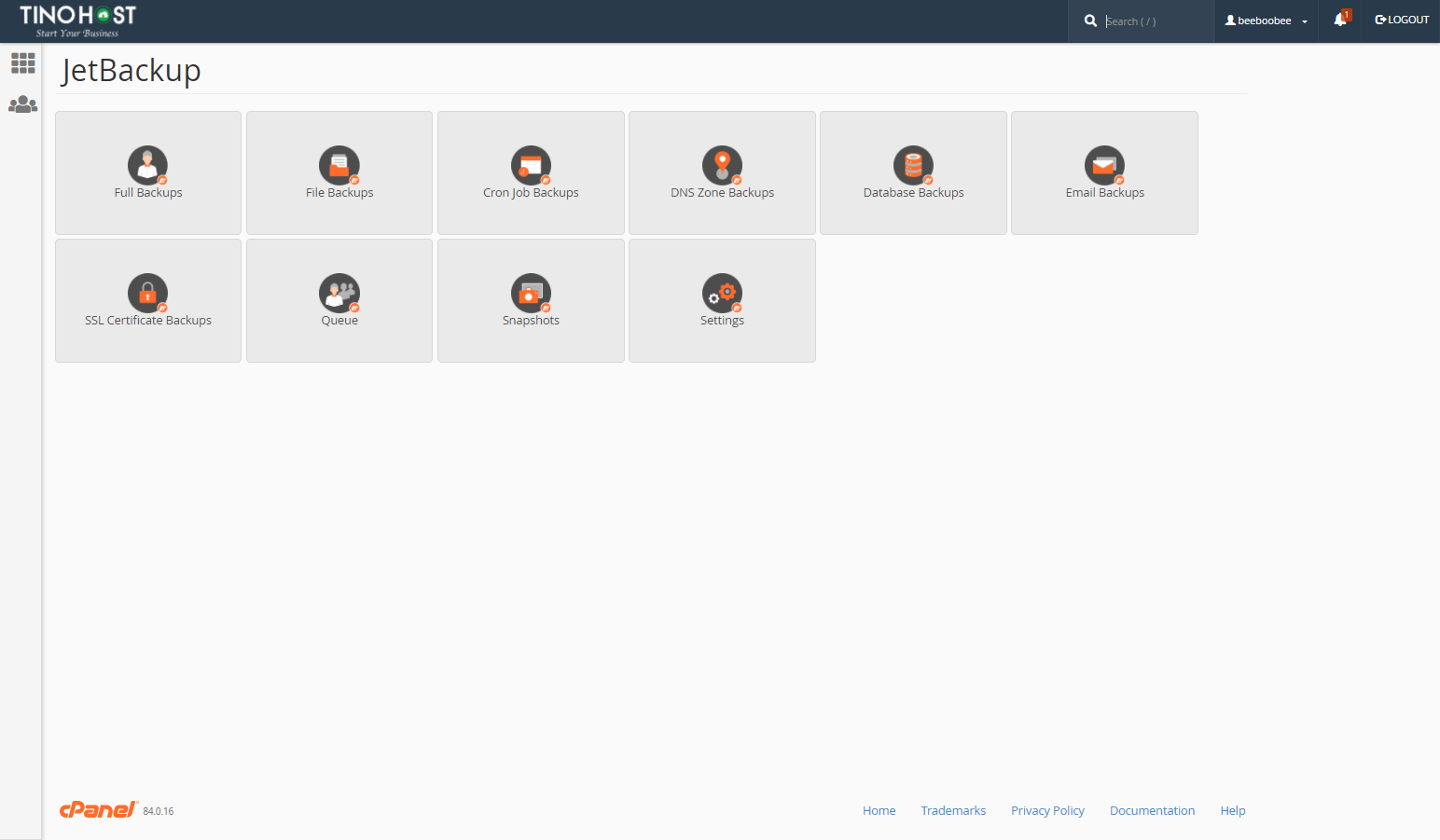Open the Home footer link
1440x840 pixels.
(879, 810)
